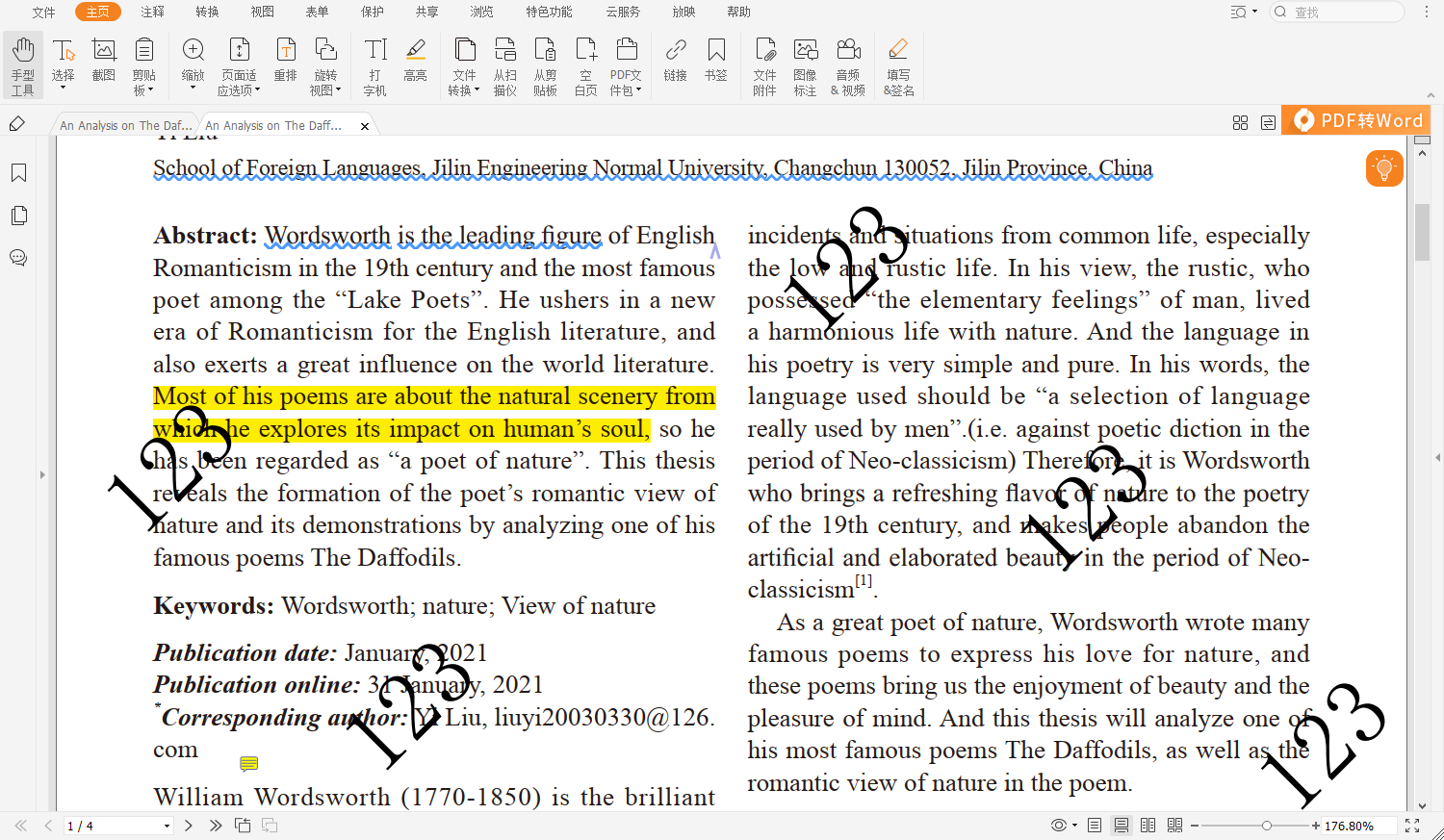1444x840 pixels.
Task: Open the pages thumbnail panel in sidebar
Action: pyautogui.click(x=18, y=216)
